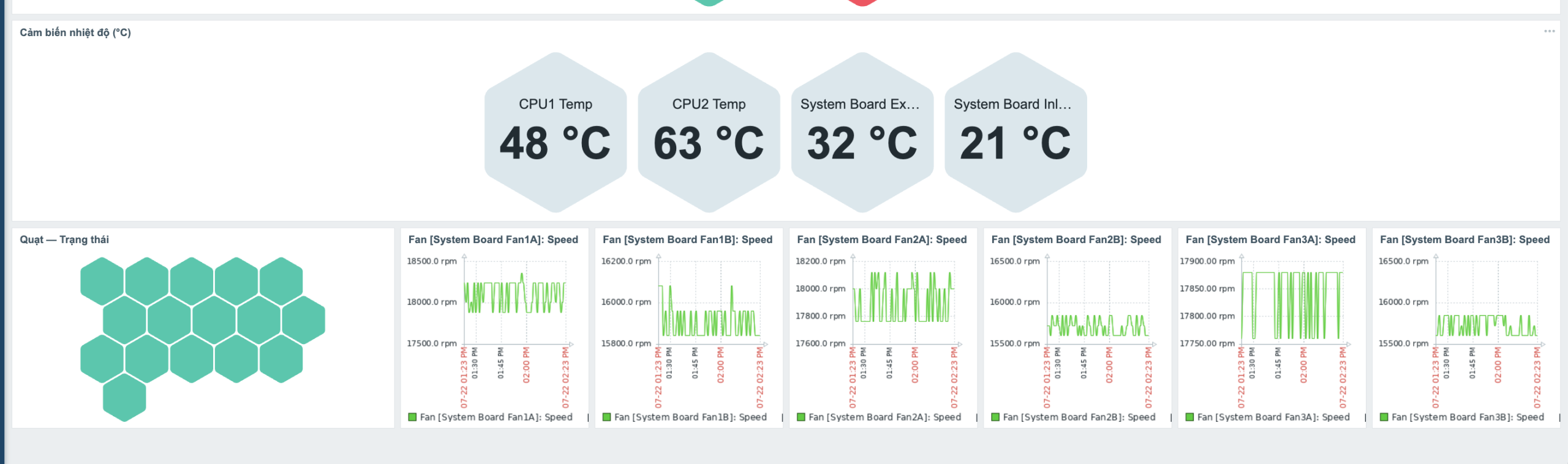Screen dimensions: 1568x464
Task: Click the green legend swatch for Fan1A Speed
Action: [412, 417]
